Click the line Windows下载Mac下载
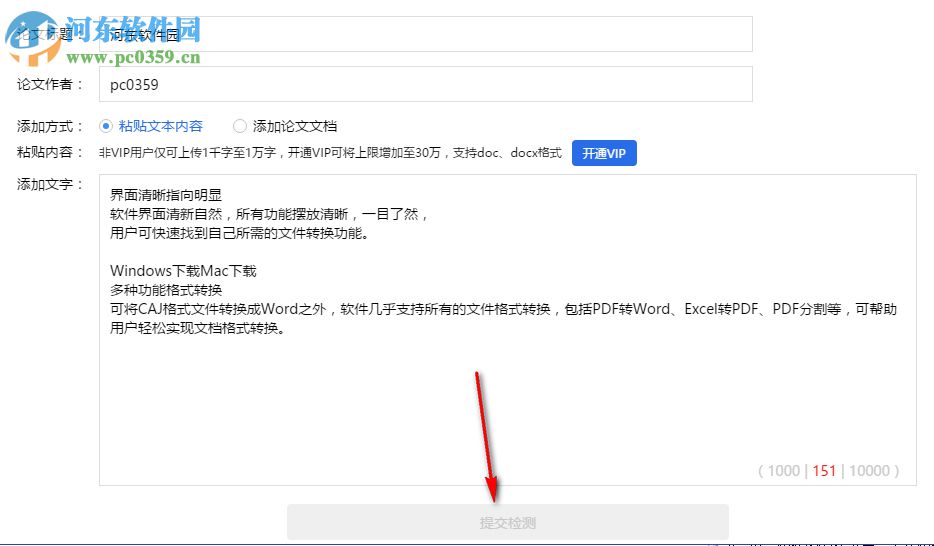This screenshot has width=934, height=546. 183,271
